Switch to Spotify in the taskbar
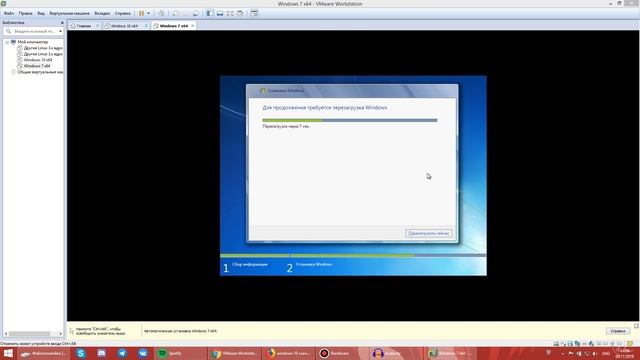Screen dimensions: 640x360 tap(180, 353)
